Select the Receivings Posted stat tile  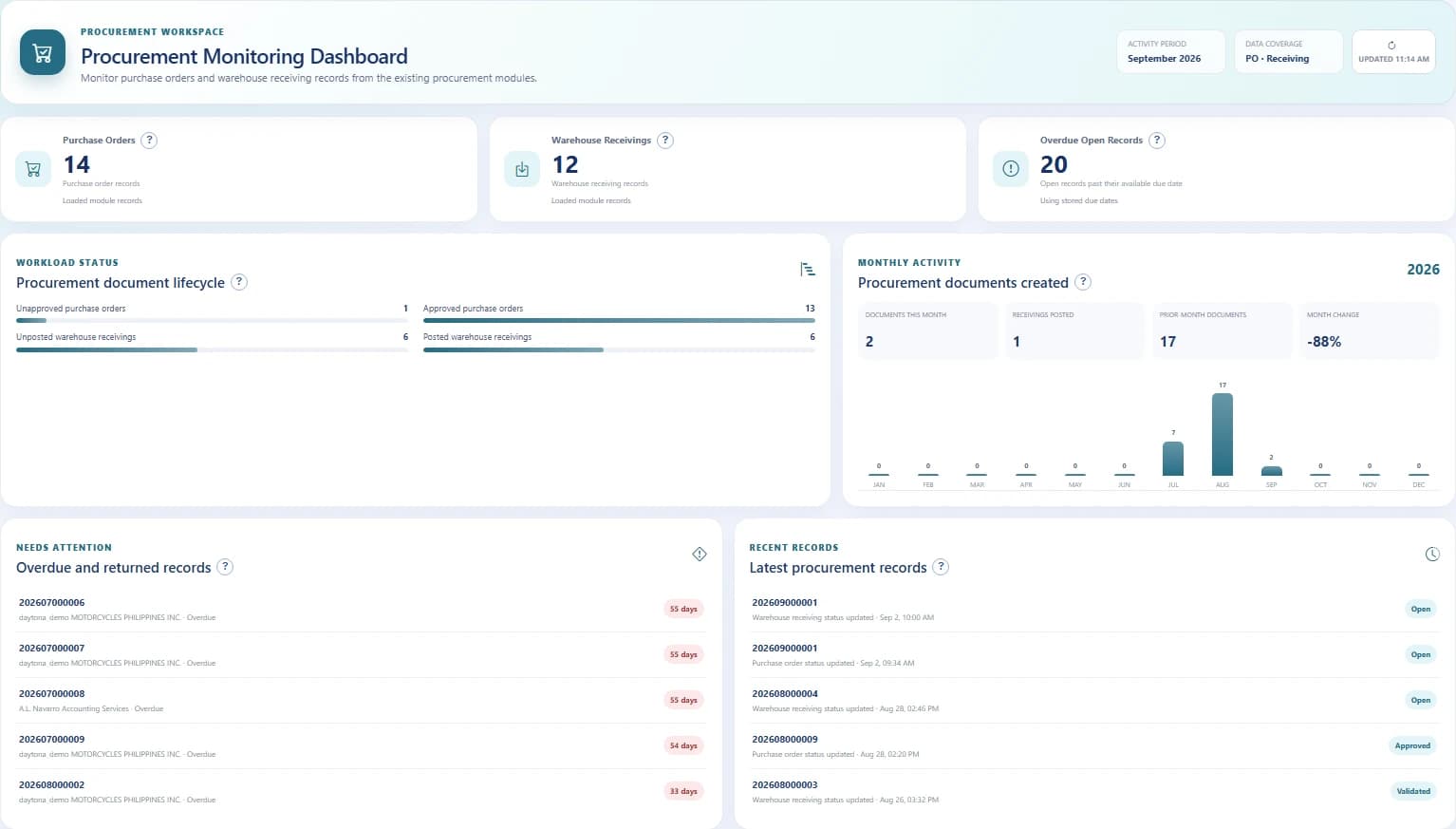pos(1074,330)
